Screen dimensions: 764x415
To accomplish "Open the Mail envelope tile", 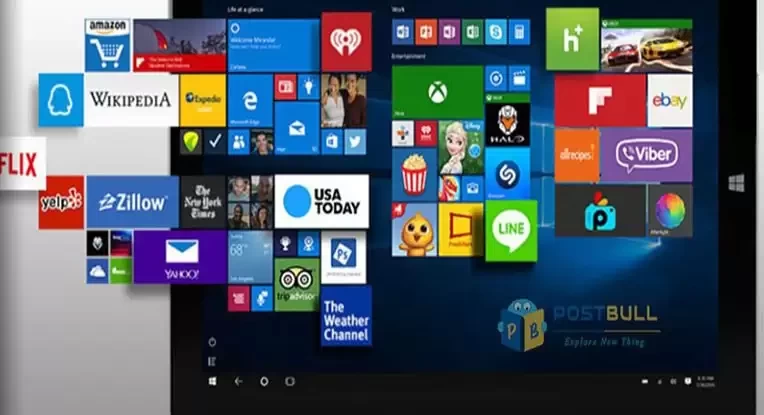I will [297, 129].
